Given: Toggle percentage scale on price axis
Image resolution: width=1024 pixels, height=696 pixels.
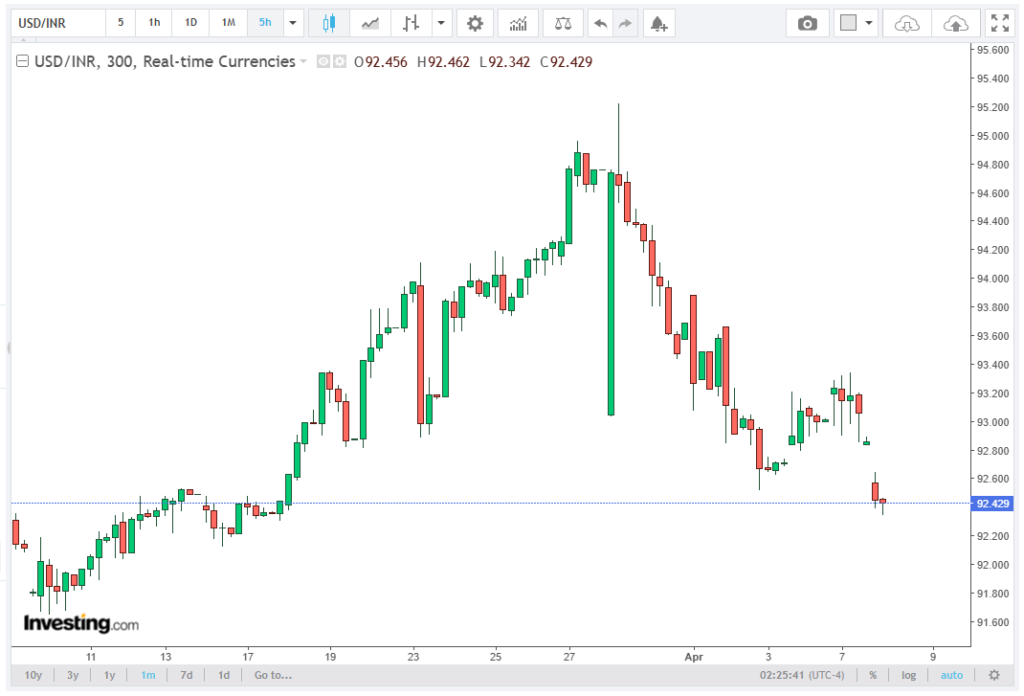Looking at the screenshot, I should [873, 675].
